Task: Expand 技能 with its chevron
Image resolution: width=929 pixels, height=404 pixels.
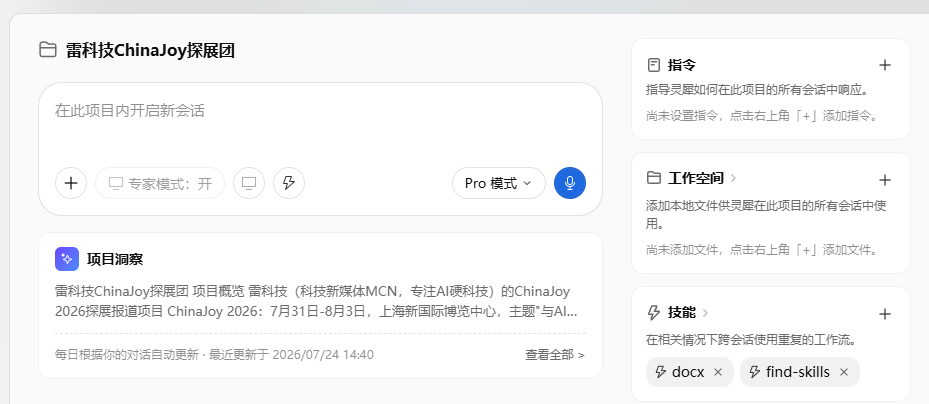Action: pyautogui.click(x=706, y=312)
